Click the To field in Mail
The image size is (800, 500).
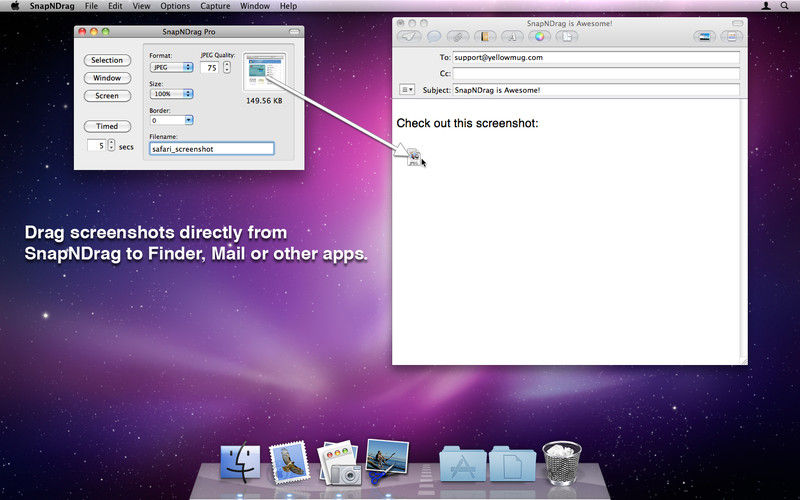(x=596, y=57)
